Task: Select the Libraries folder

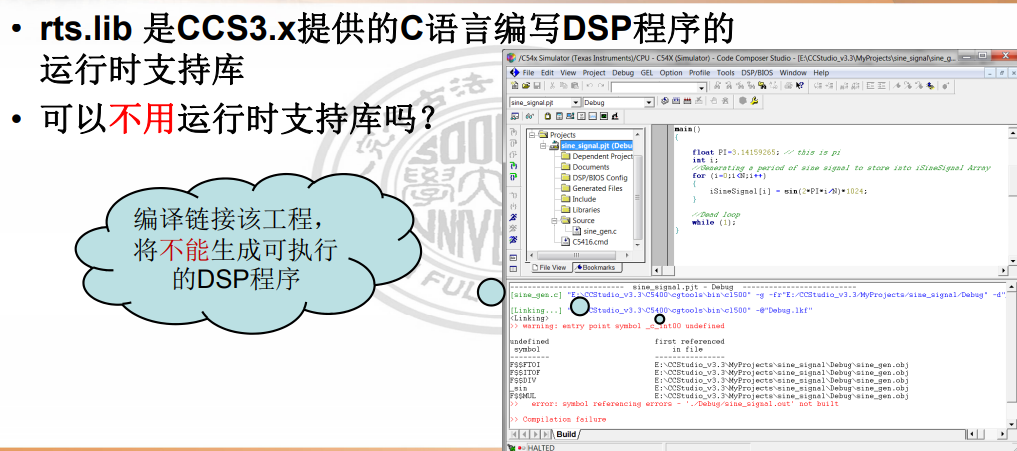Action: coord(579,210)
